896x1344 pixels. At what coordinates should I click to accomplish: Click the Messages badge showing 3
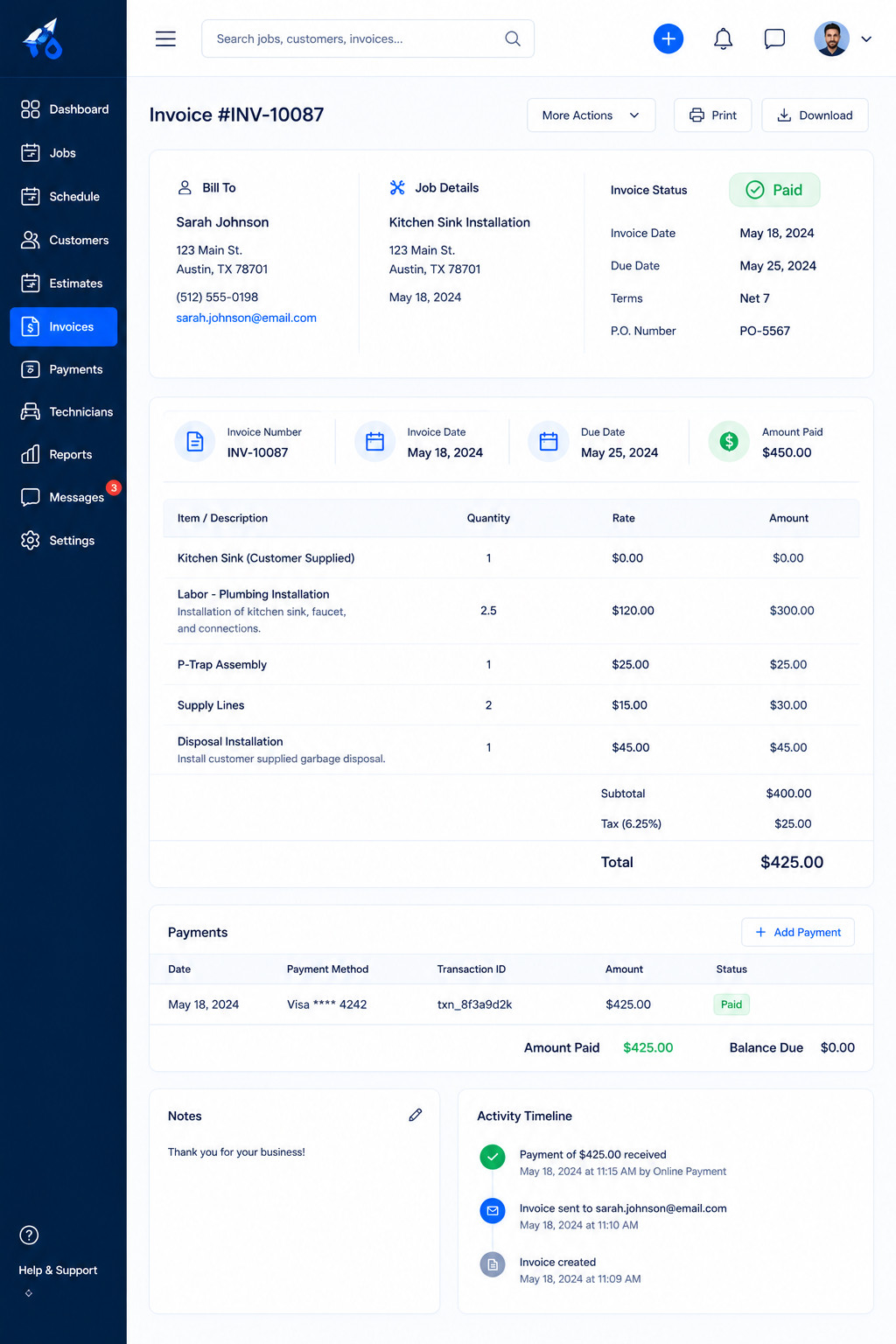114,487
